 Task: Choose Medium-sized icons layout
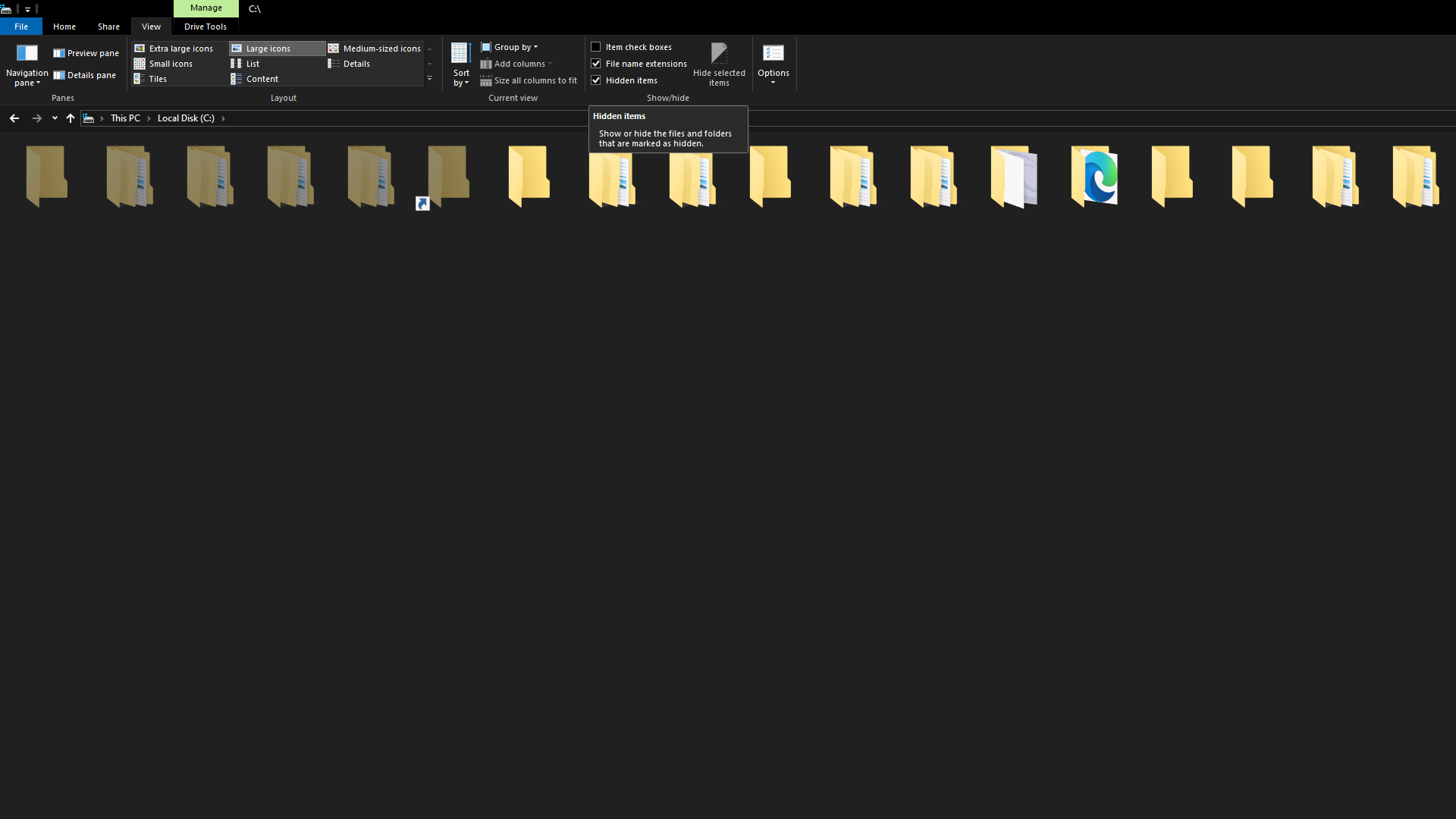375,49
